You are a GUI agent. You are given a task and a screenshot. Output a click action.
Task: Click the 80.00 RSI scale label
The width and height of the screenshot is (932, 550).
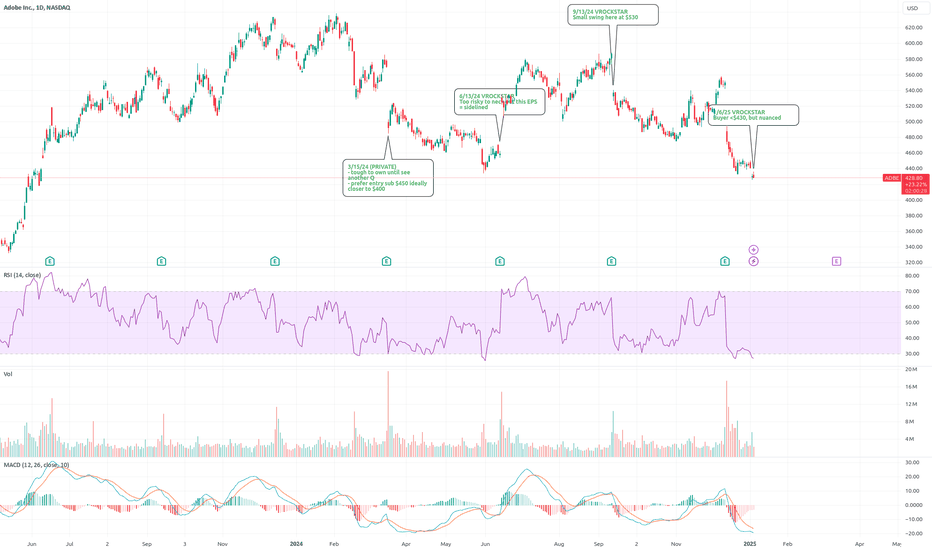912,276
